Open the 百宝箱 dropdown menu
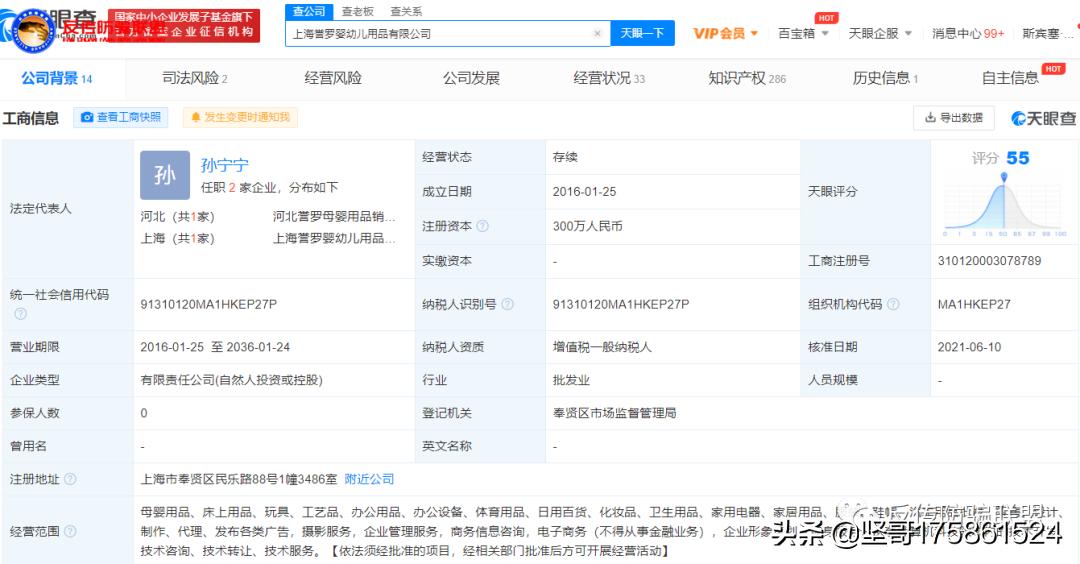This screenshot has height=564, width=1080. coord(803,33)
